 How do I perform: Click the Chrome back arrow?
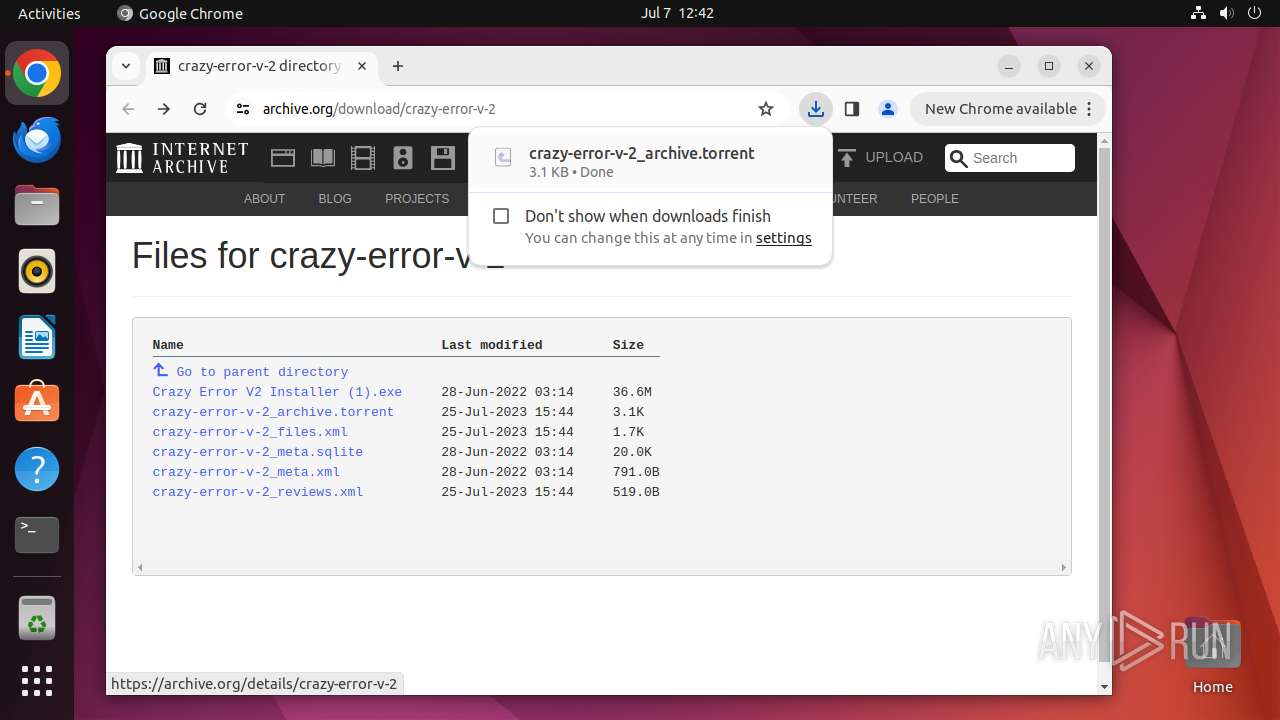(128, 109)
